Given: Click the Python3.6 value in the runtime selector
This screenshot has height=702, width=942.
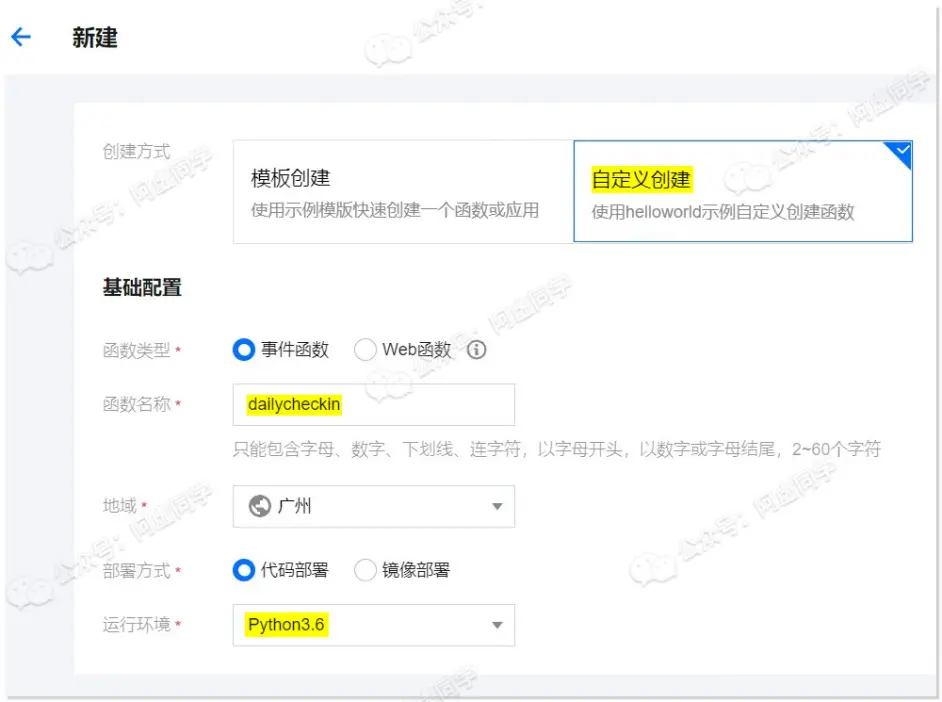Looking at the screenshot, I should (287, 625).
